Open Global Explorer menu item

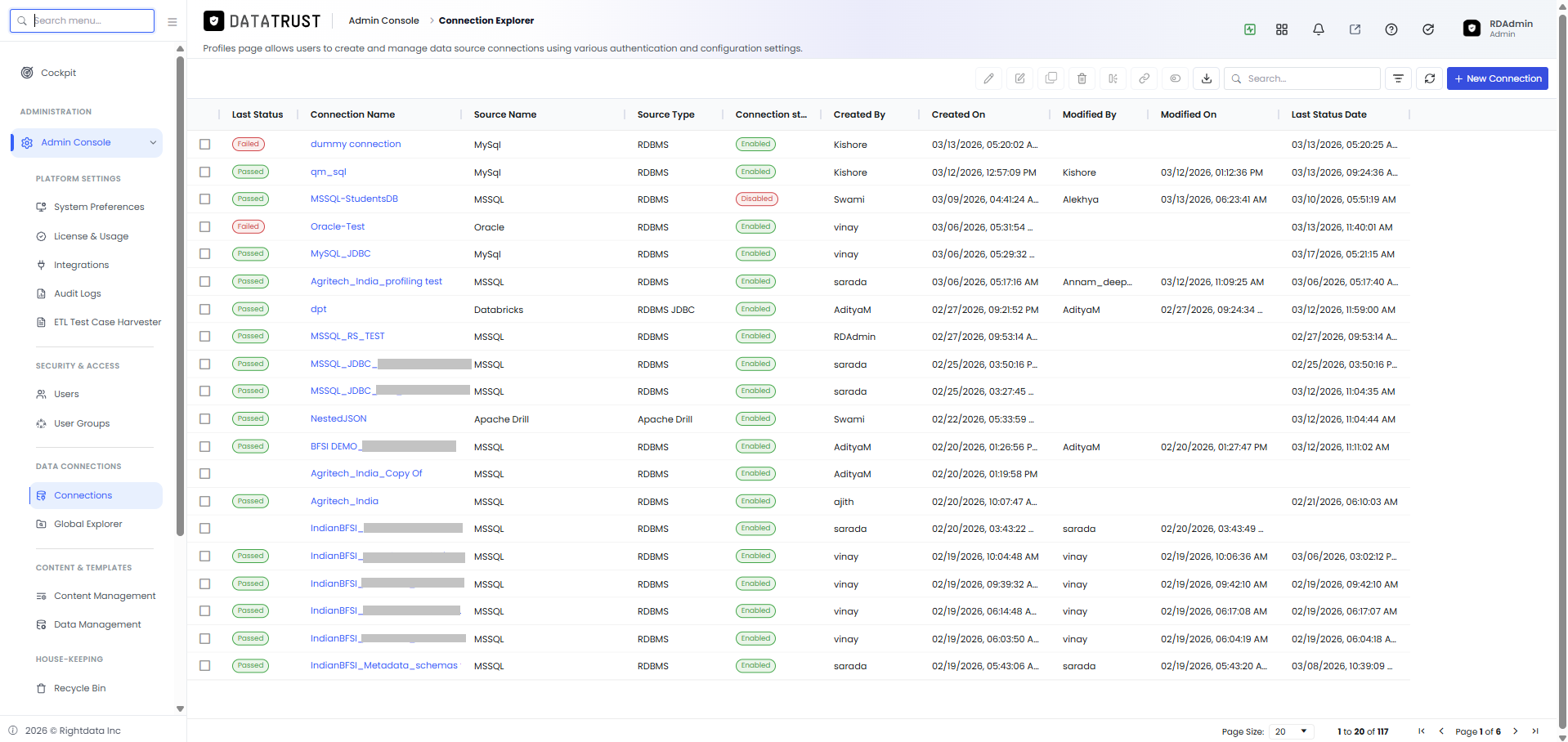(87, 525)
